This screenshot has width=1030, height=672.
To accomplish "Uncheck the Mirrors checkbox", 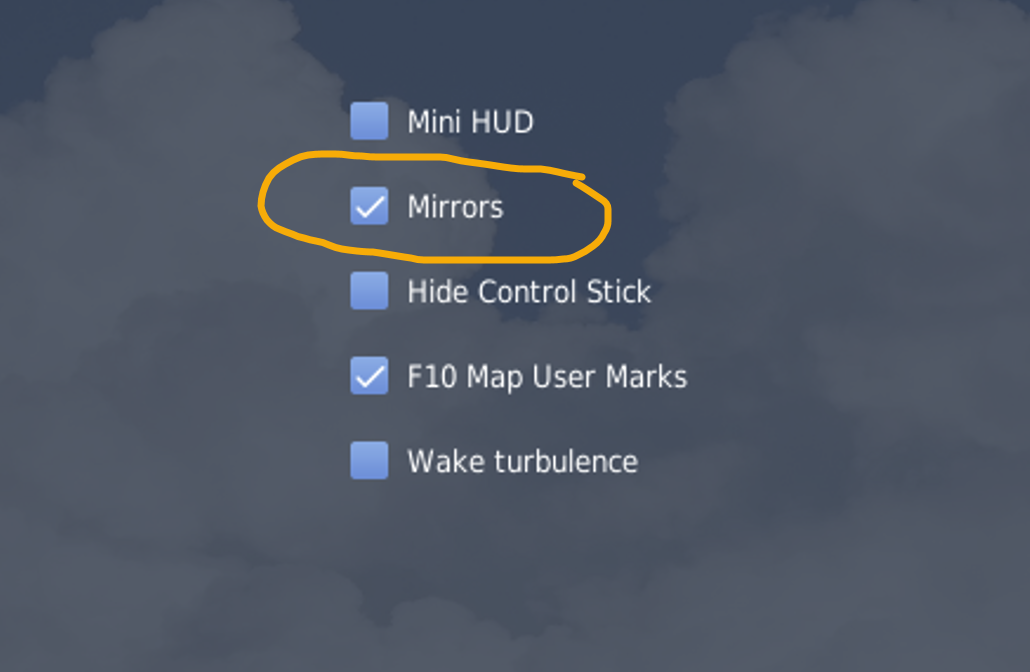I will tap(369, 206).
